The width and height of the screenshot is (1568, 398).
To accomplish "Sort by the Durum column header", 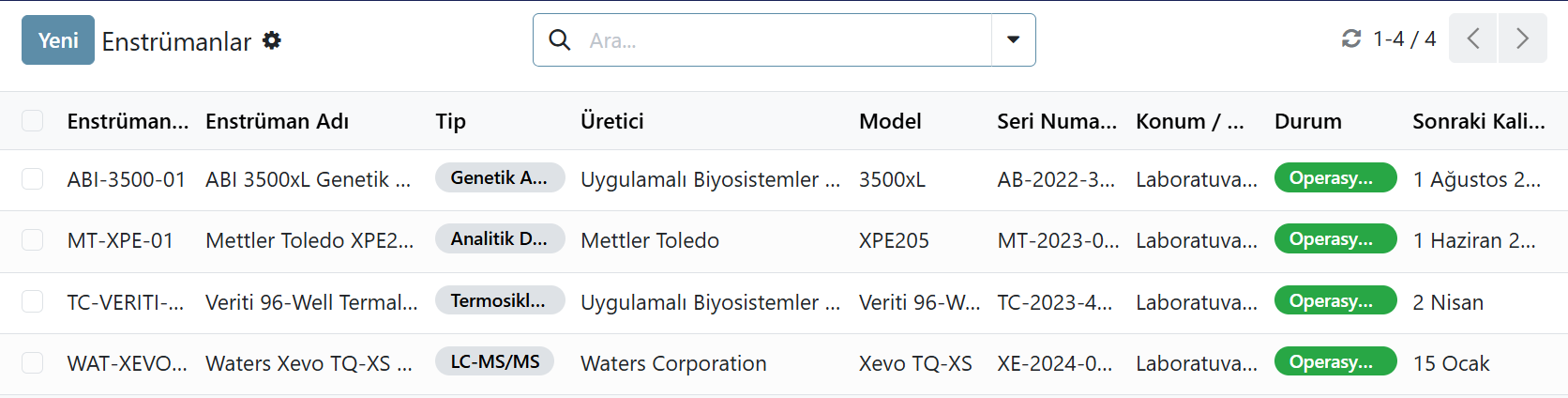I will point(1308,121).
